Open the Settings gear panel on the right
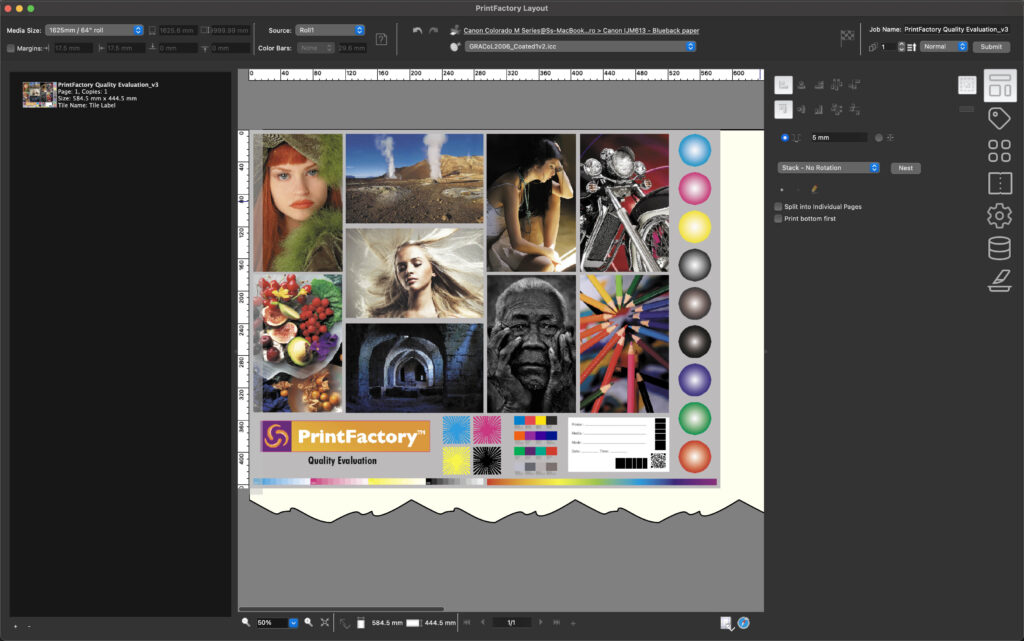 pos(999,212)
